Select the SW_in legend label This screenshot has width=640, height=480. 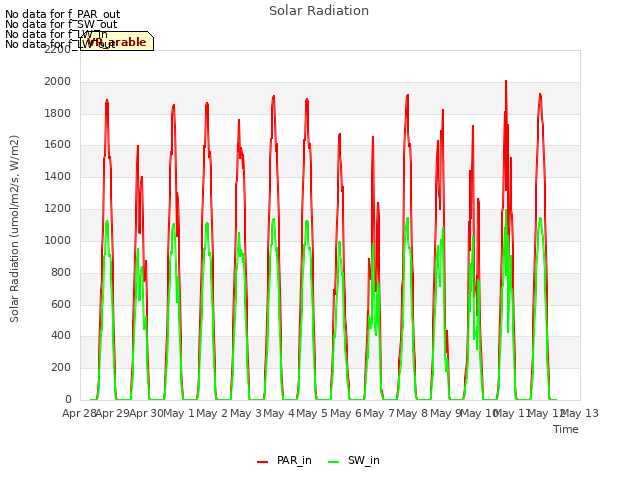coord(364,460)
